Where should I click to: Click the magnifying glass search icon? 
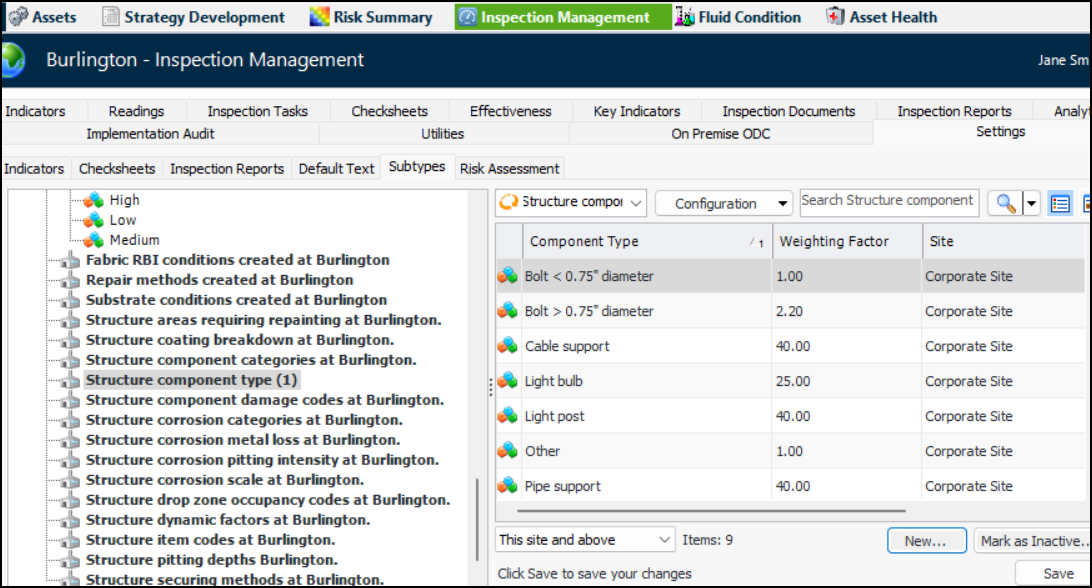pos(1005,204)
